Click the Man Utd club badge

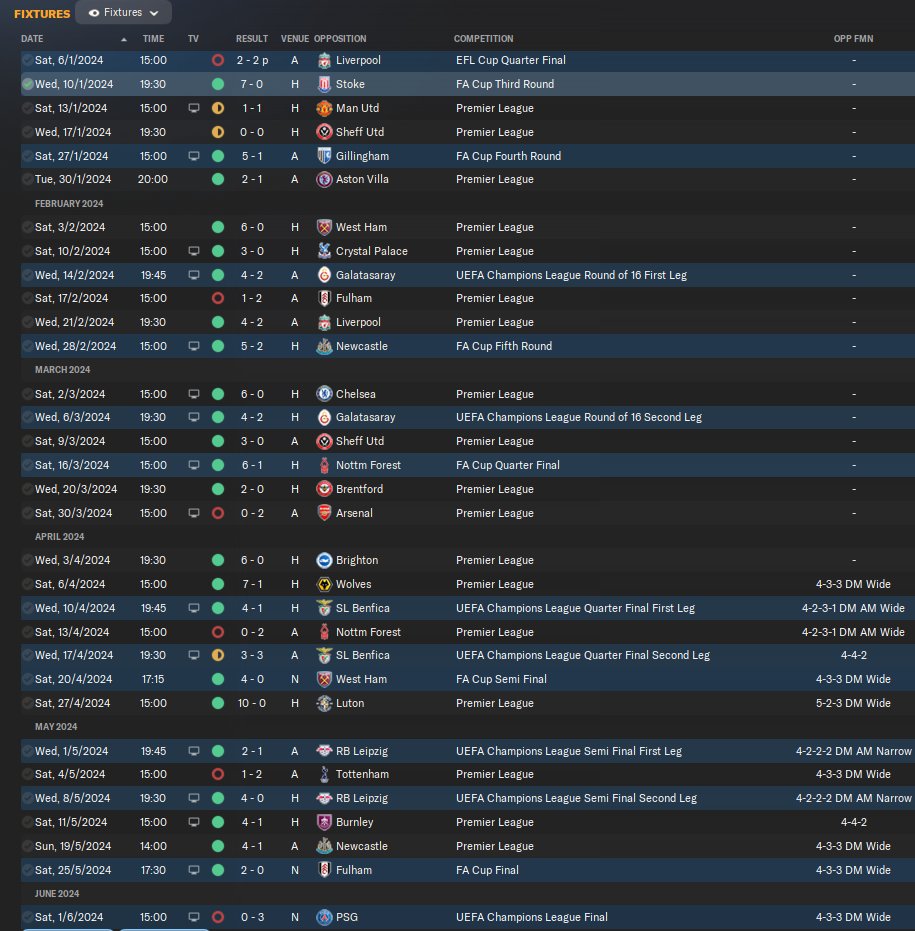[324, 108]
